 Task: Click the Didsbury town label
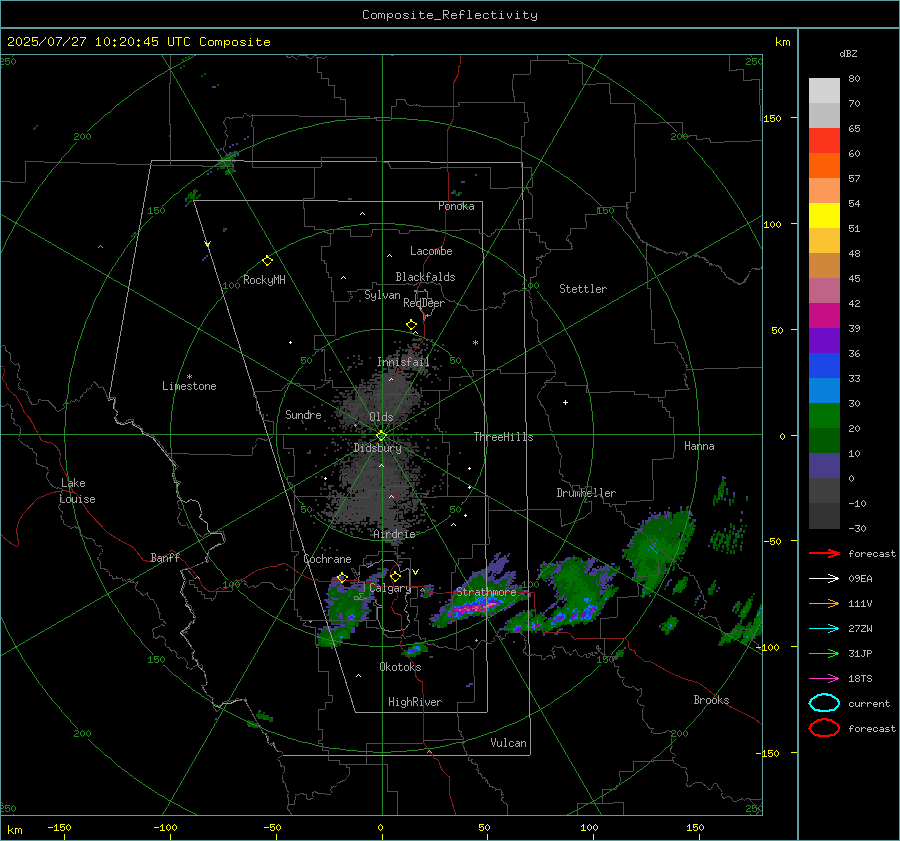coord(378,448)
